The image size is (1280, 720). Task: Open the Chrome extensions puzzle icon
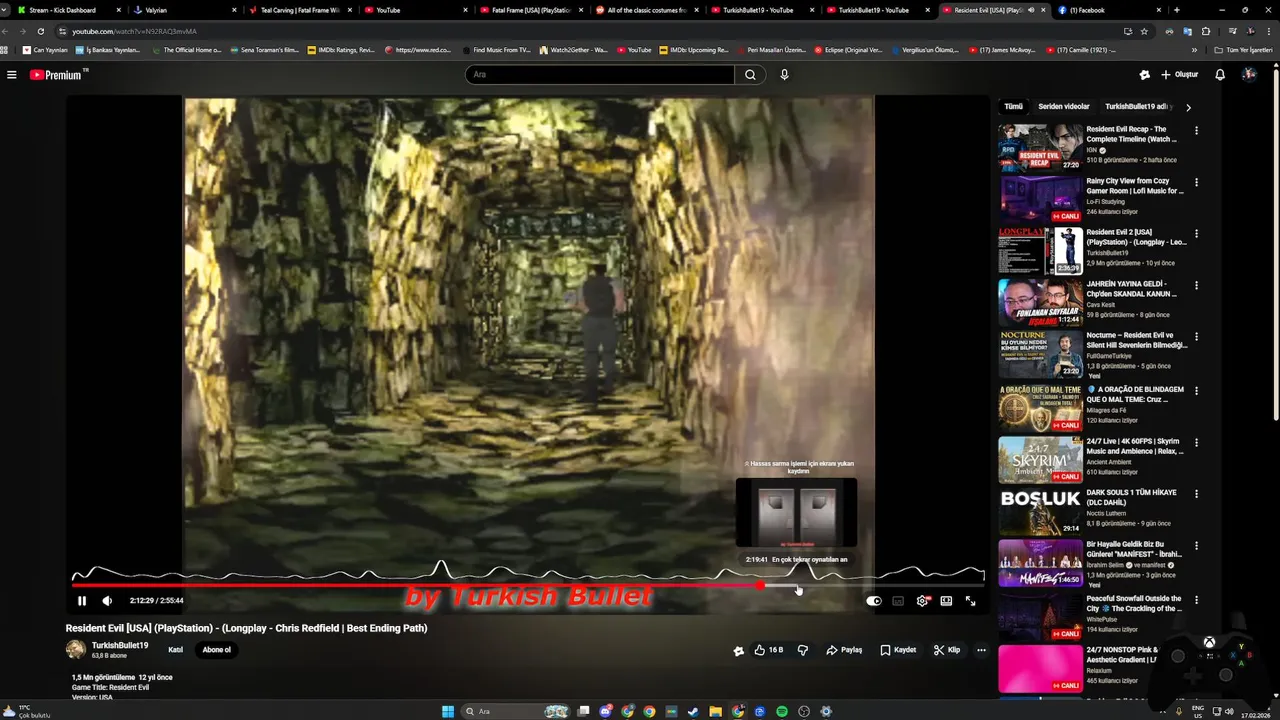point(1206,31)
